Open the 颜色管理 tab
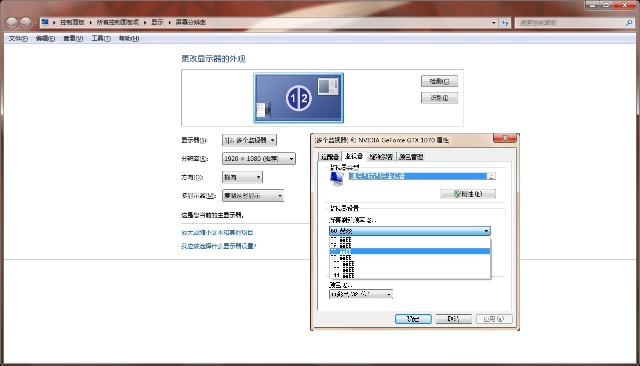The height and width of the screenshot is (366, 640). [x=411, y=157]
